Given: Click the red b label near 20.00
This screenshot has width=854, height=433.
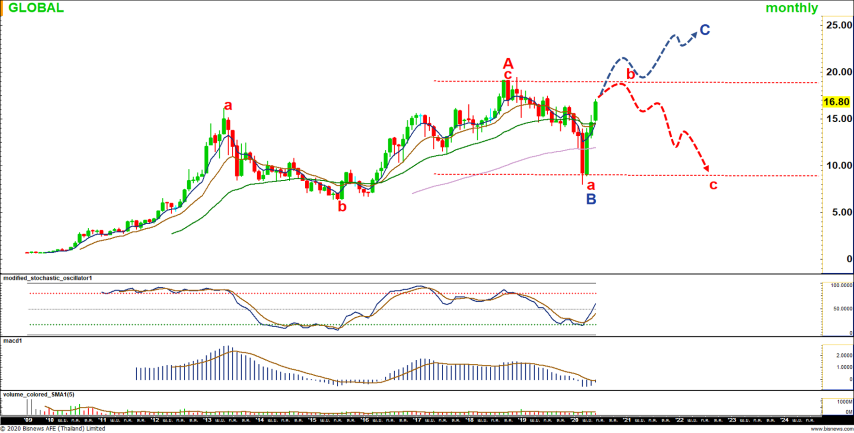Looking at the screenshot, I should pyautogui.click(x=630, y=73).
